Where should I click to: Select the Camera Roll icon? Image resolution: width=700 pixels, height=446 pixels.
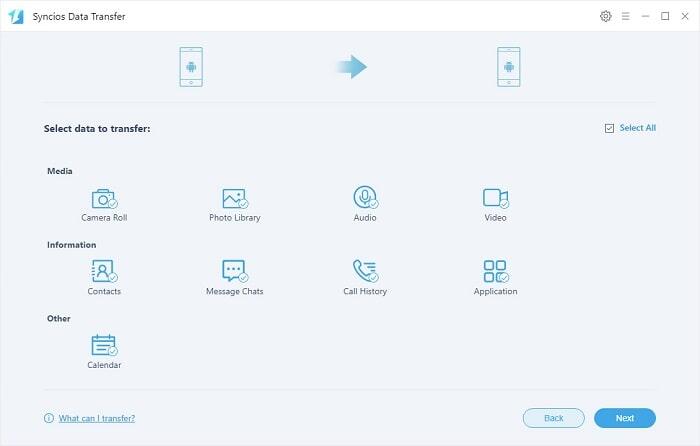[x=104, y=198]
